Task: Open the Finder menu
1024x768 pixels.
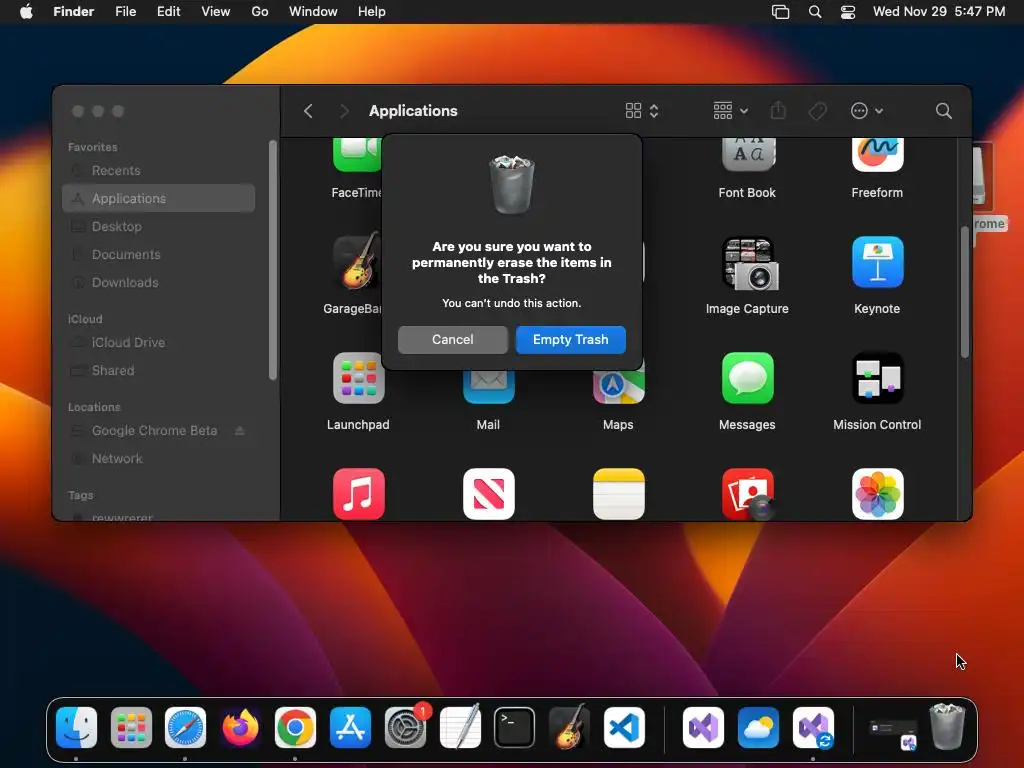Action: 74,12
